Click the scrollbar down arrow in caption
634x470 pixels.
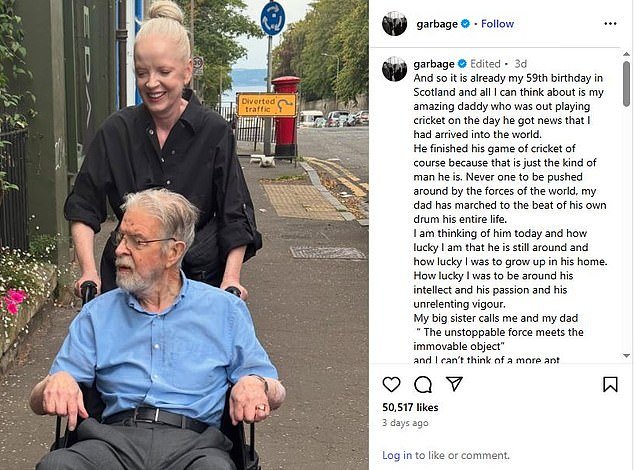[x=626, y=356]
